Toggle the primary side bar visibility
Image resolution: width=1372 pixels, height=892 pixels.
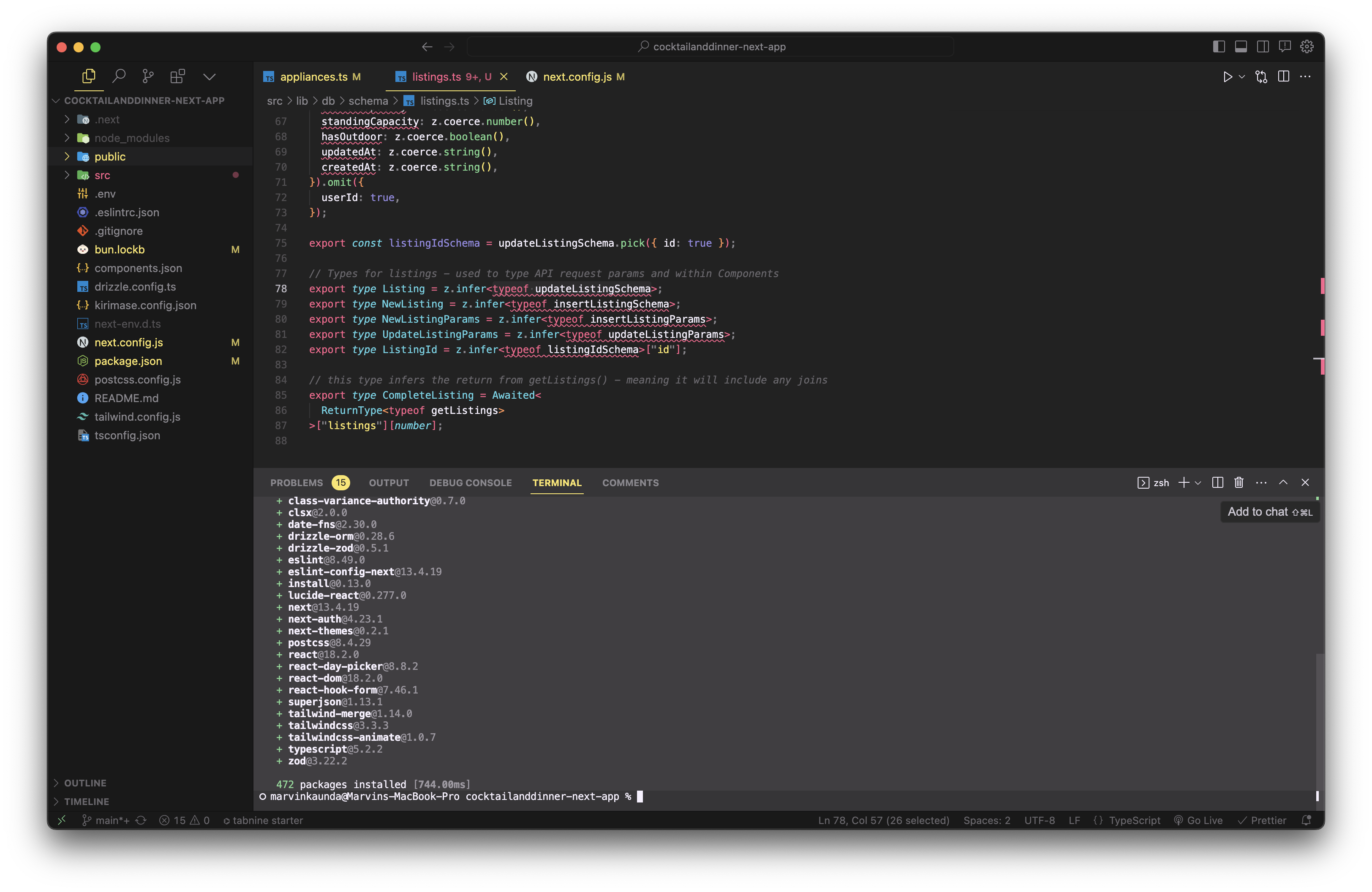point(1219,47)
